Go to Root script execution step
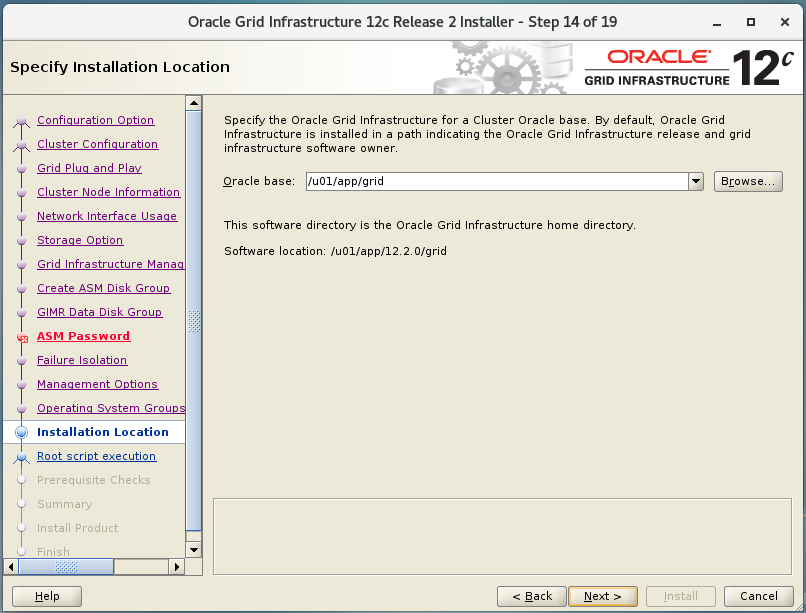Viewport: 806px width, 613px height. click(x=96, y=456)
